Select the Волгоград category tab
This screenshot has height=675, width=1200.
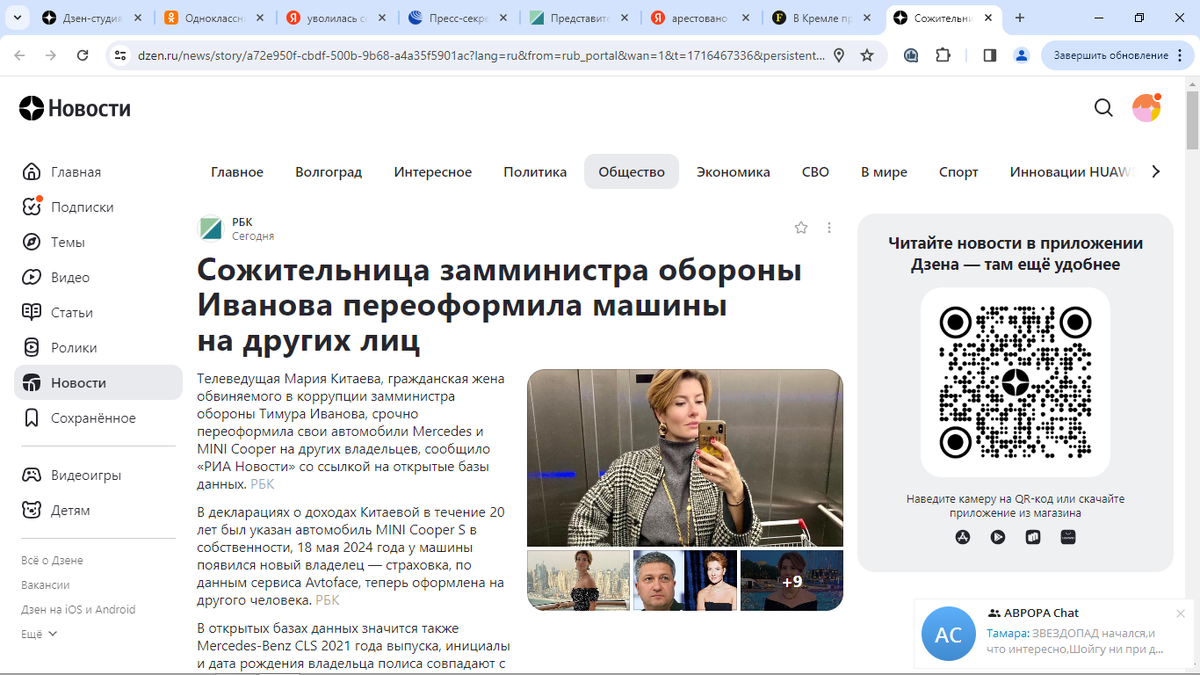point(328,172)
